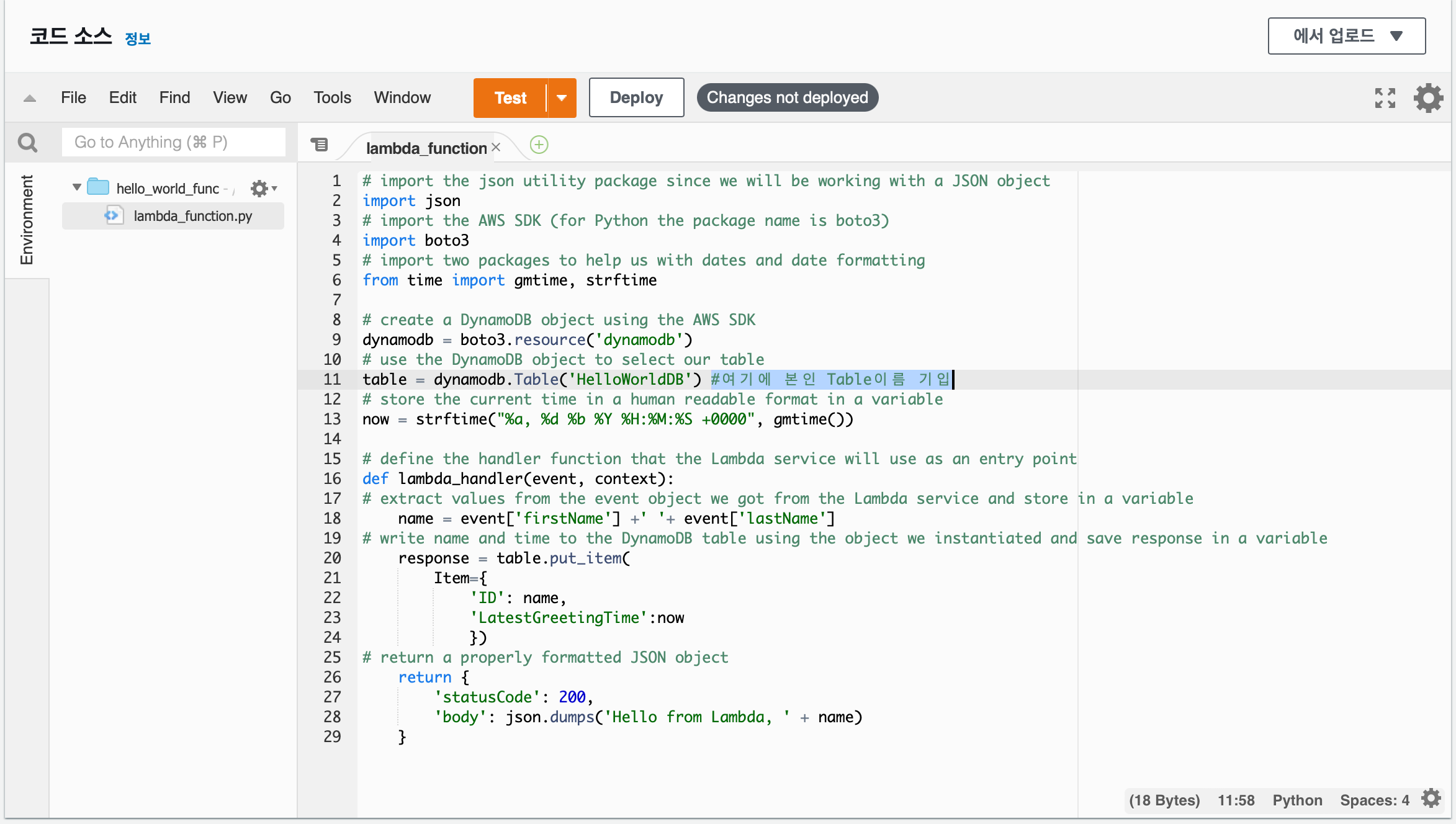Click the 'LatestGreetingTime':now line

tap(577, 617)
